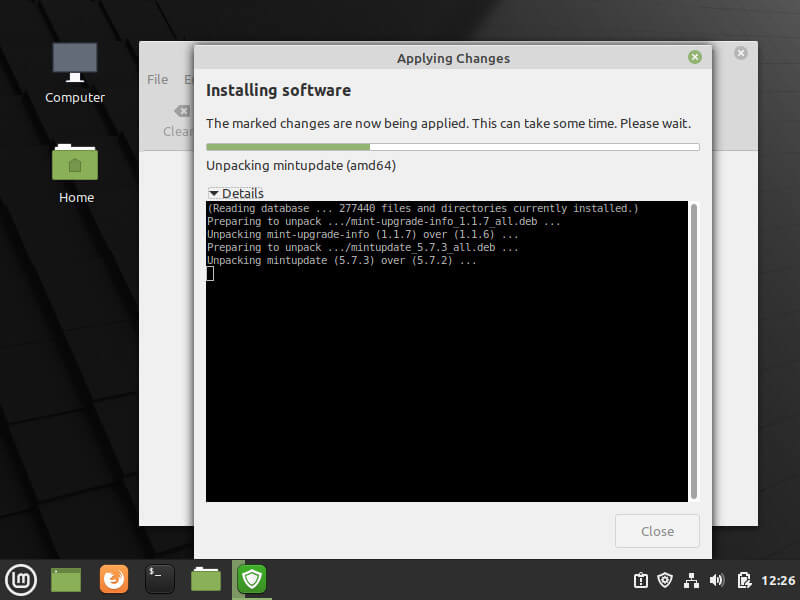Open the Home folder desktop icon

tap(76, 172)
